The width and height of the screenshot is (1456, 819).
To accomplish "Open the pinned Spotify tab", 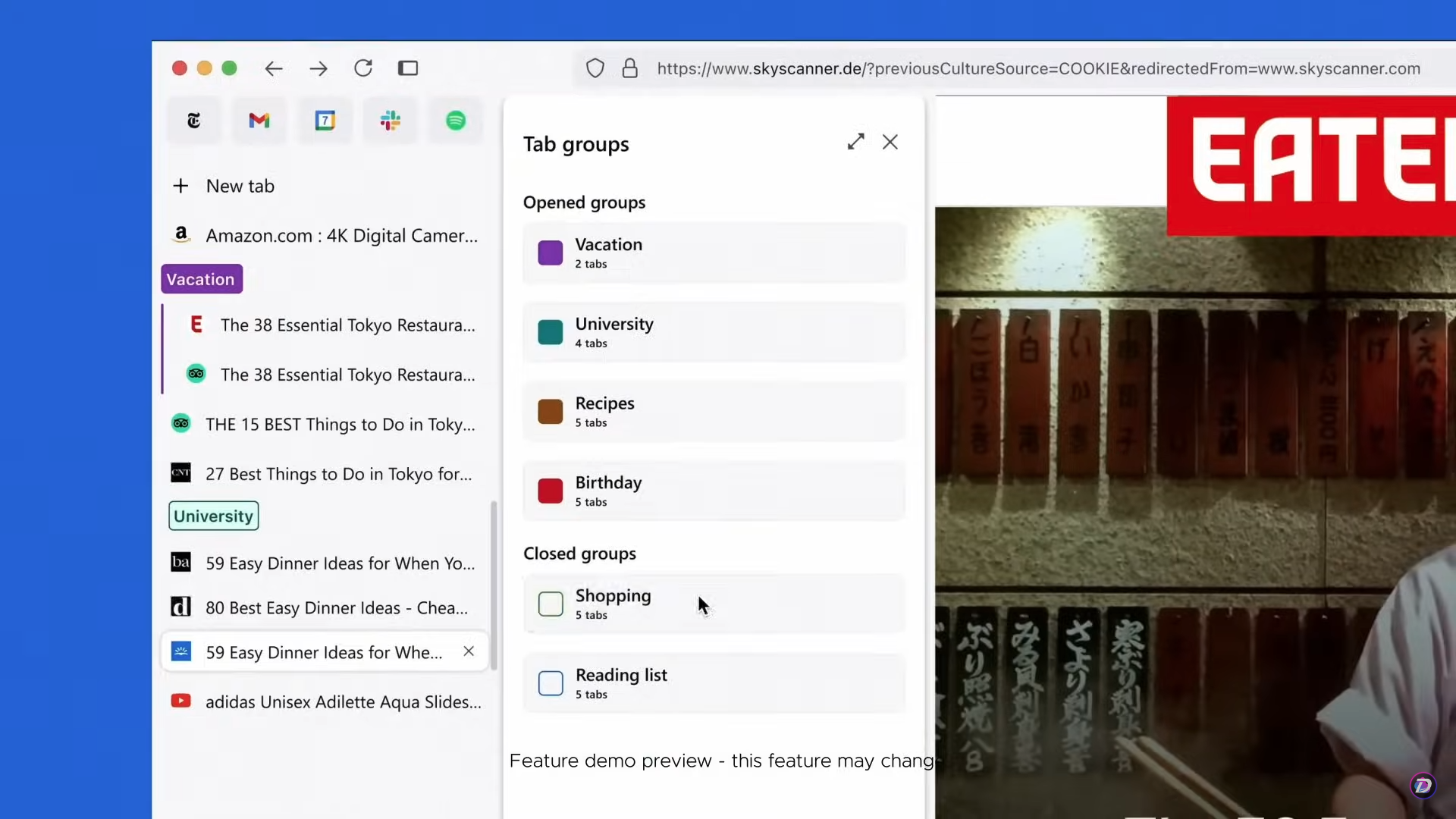I will 456,121.
